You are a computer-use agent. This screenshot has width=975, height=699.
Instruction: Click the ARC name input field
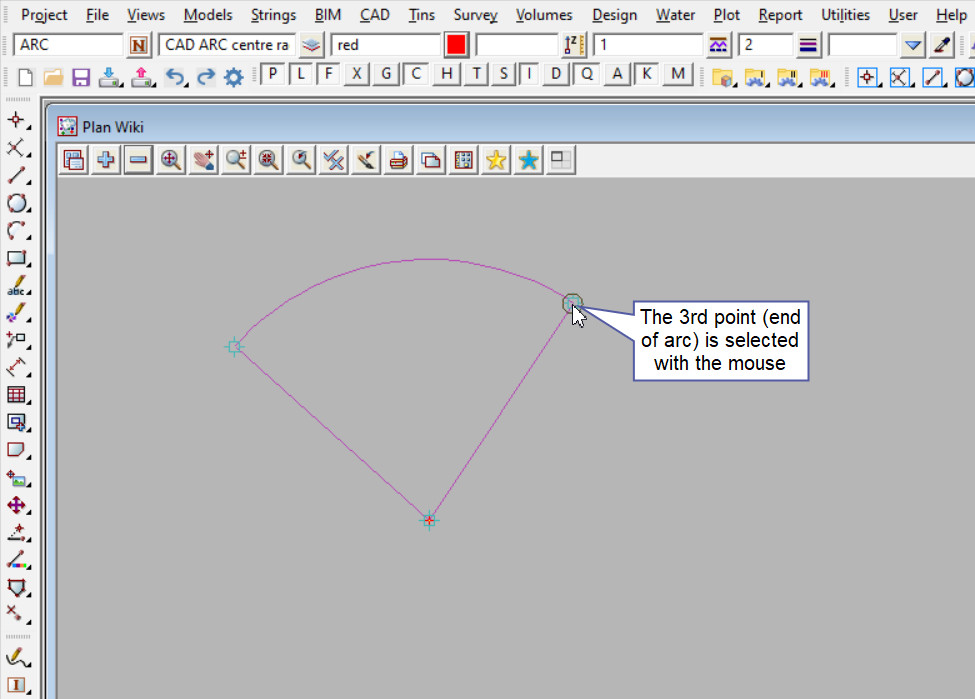(68, 45)
